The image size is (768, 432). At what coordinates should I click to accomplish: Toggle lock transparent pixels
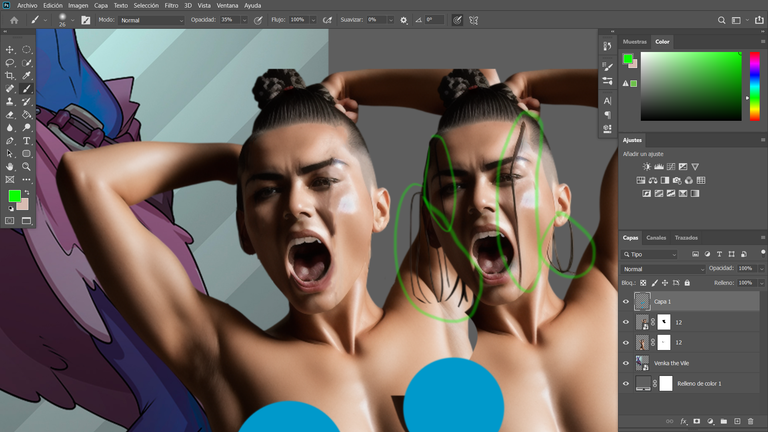point(643,283)
